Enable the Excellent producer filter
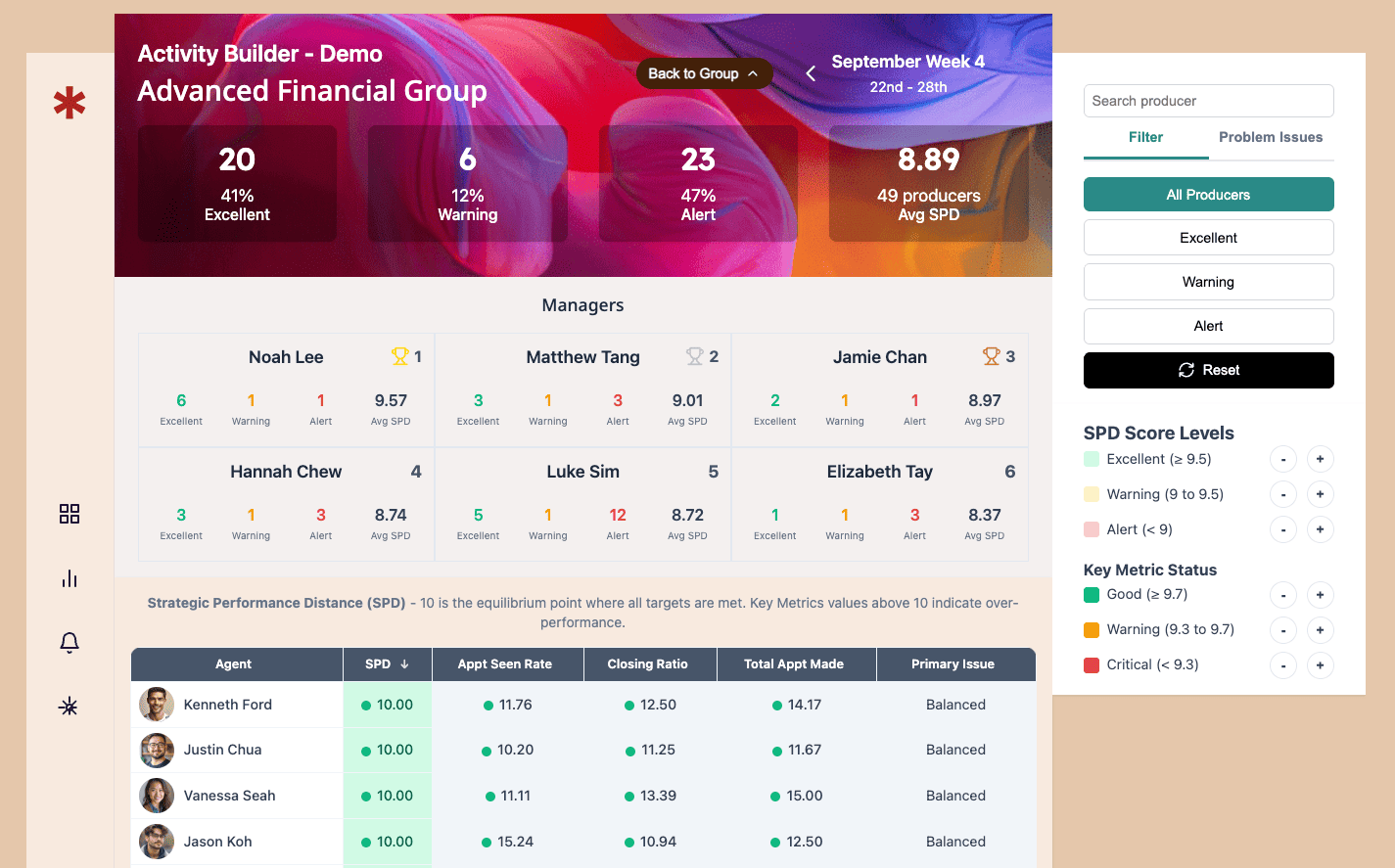 (x=1208, y=237)
